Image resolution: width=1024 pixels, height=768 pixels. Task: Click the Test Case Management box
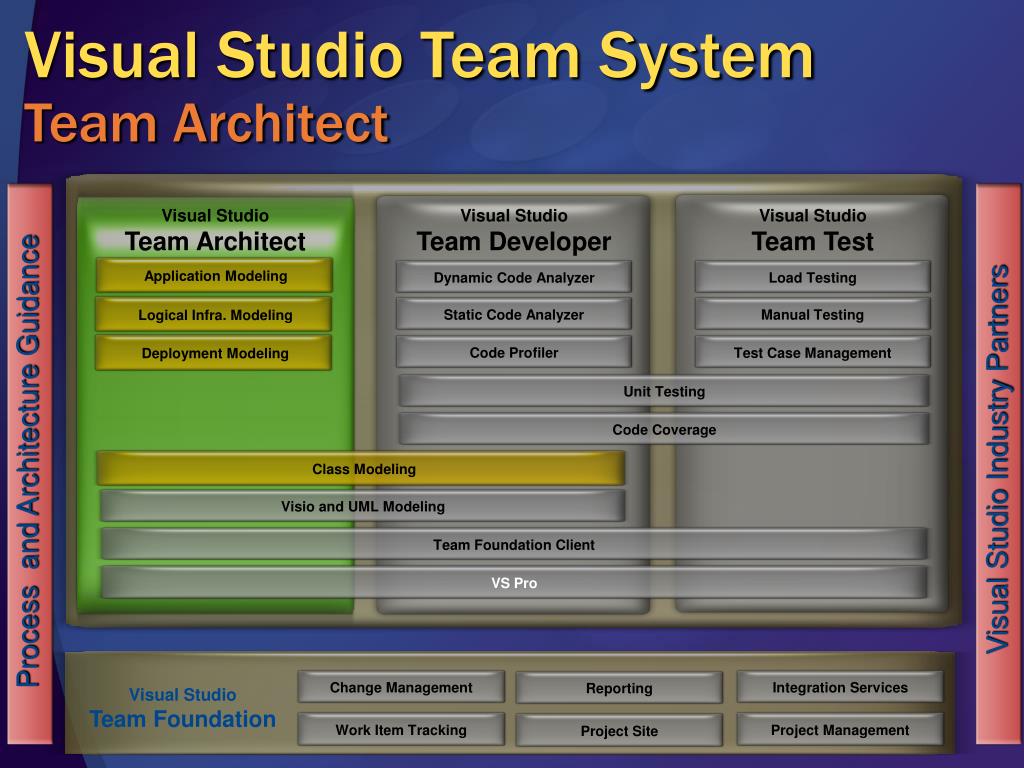[x=812, y=353]
